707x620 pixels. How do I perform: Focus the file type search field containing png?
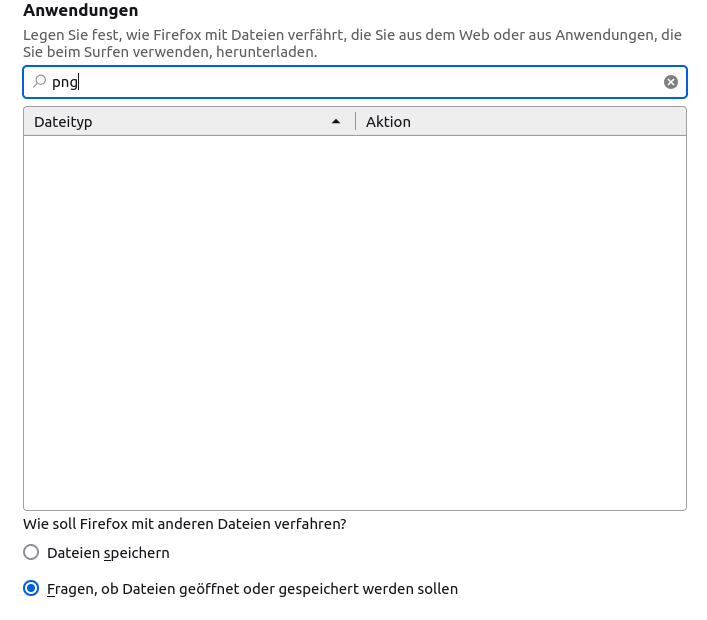(355, 82)
